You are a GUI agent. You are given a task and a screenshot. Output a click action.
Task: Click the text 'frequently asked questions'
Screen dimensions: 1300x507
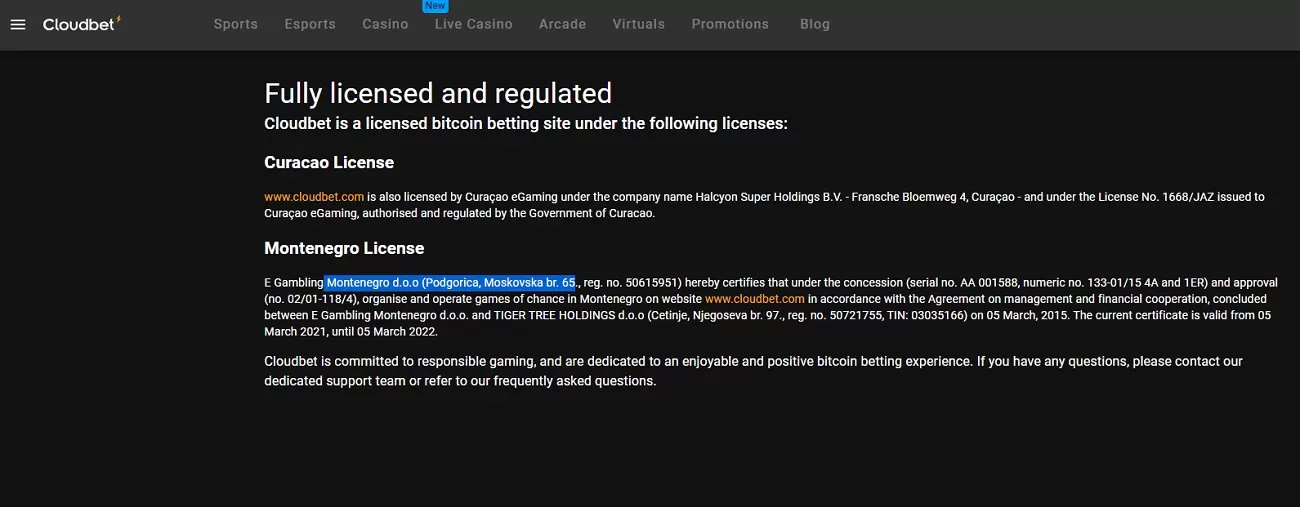(x=575, y=381)
